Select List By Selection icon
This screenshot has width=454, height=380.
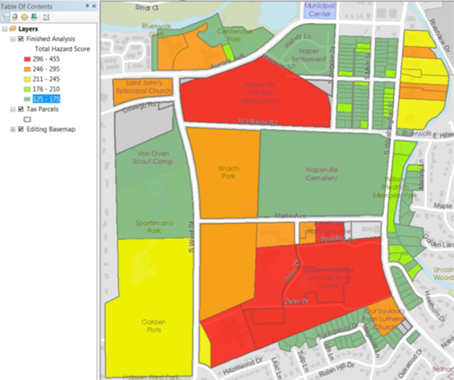[34, 17]
